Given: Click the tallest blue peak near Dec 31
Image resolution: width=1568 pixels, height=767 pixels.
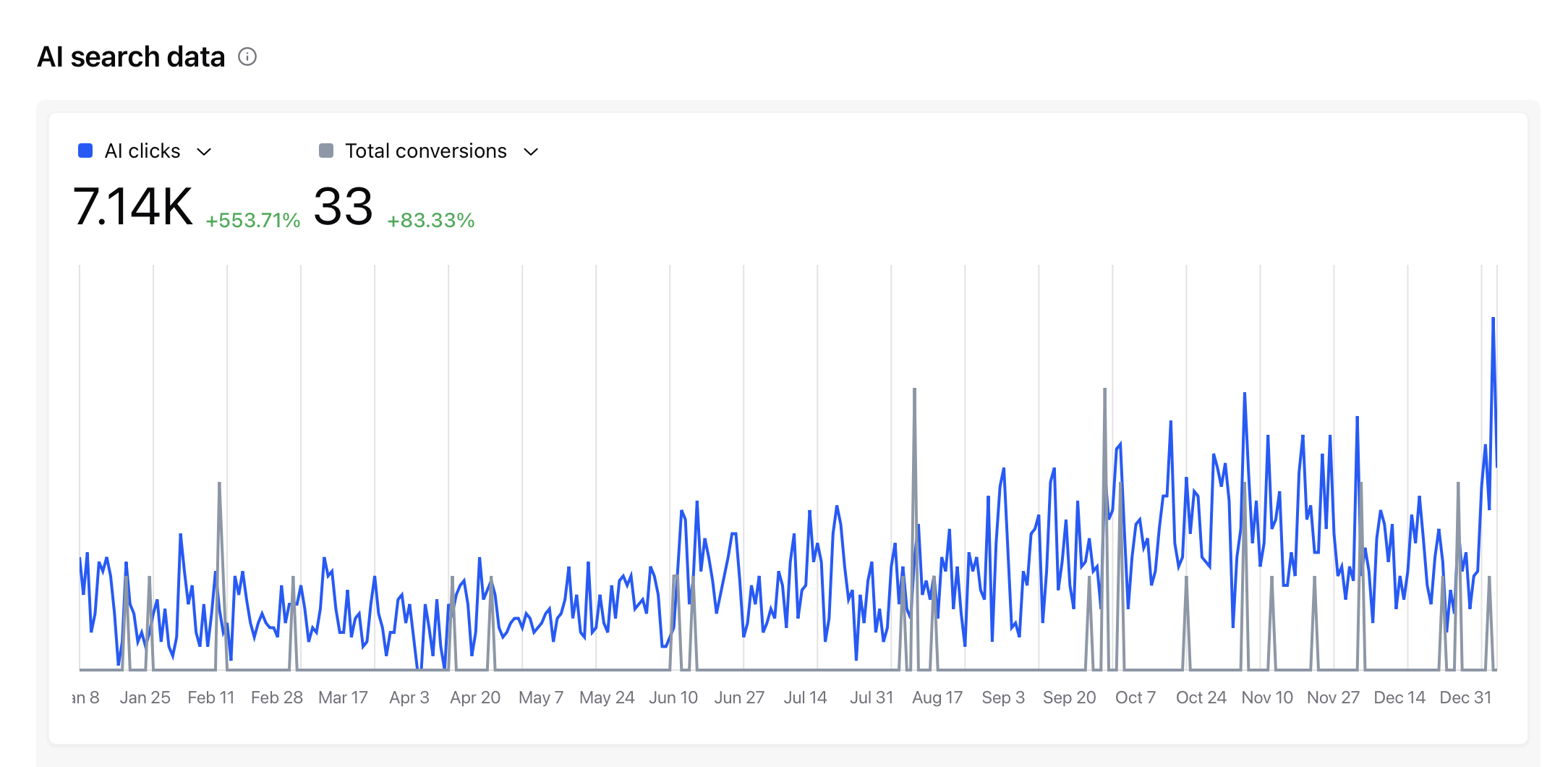Looking at the screenshot, I should (x=1493, y=319).
